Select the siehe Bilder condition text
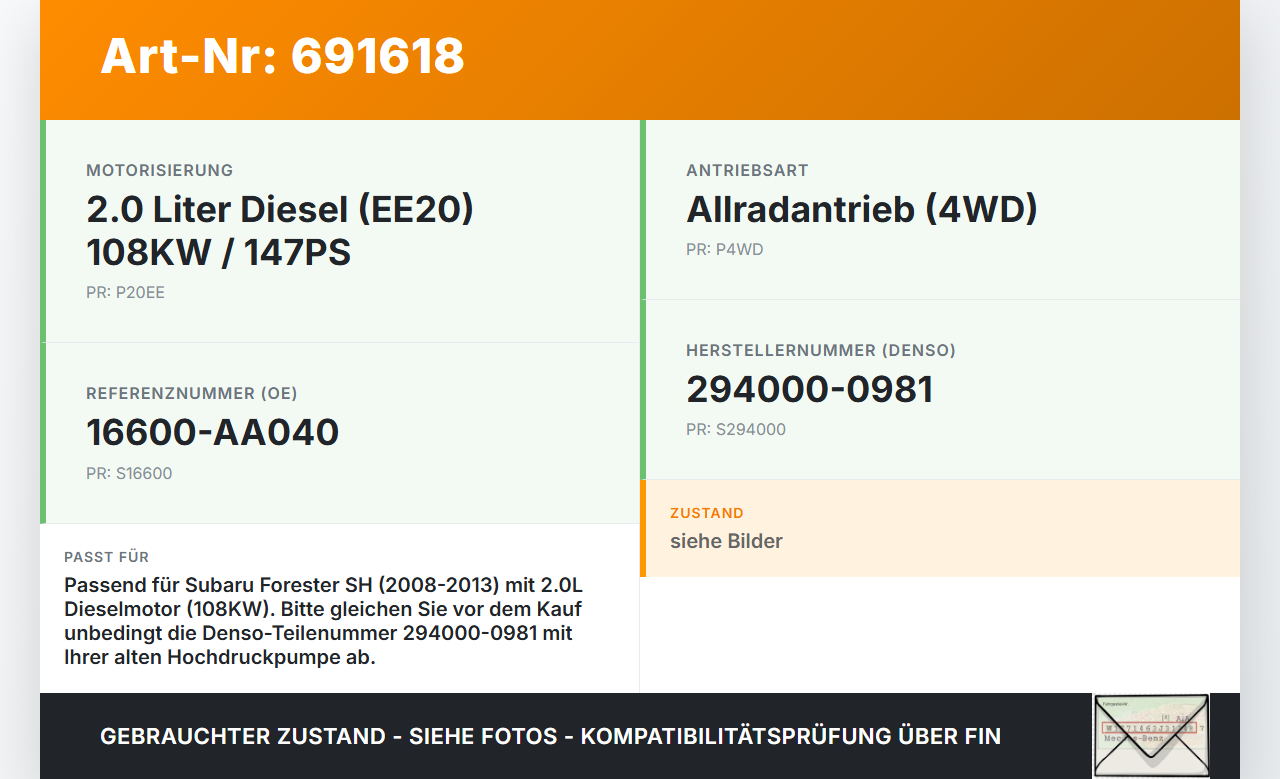The width and height of the screenshot is (1280, 779). pos(726,541)
